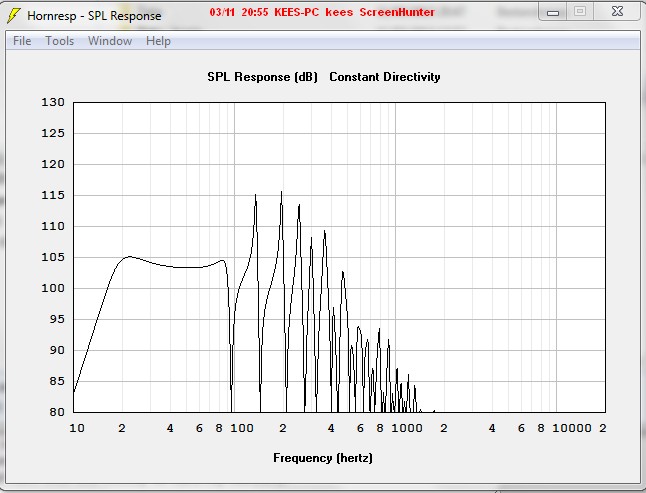
Task: Close the Hornresp SPL Response window
Action: point(617,12)
